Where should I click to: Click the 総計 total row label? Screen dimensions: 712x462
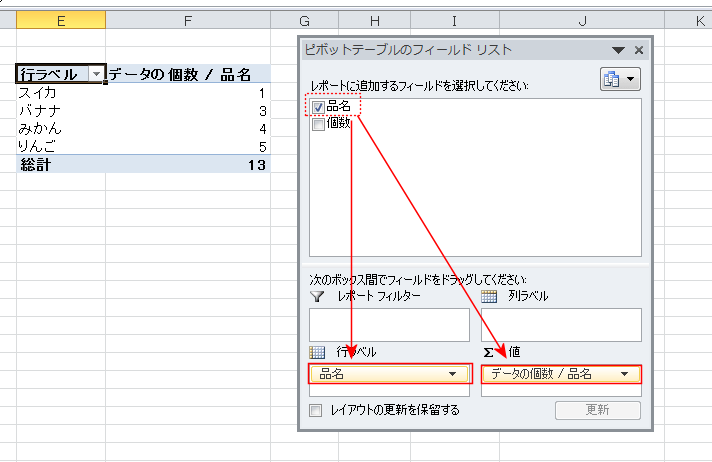[x=61, y=164]
